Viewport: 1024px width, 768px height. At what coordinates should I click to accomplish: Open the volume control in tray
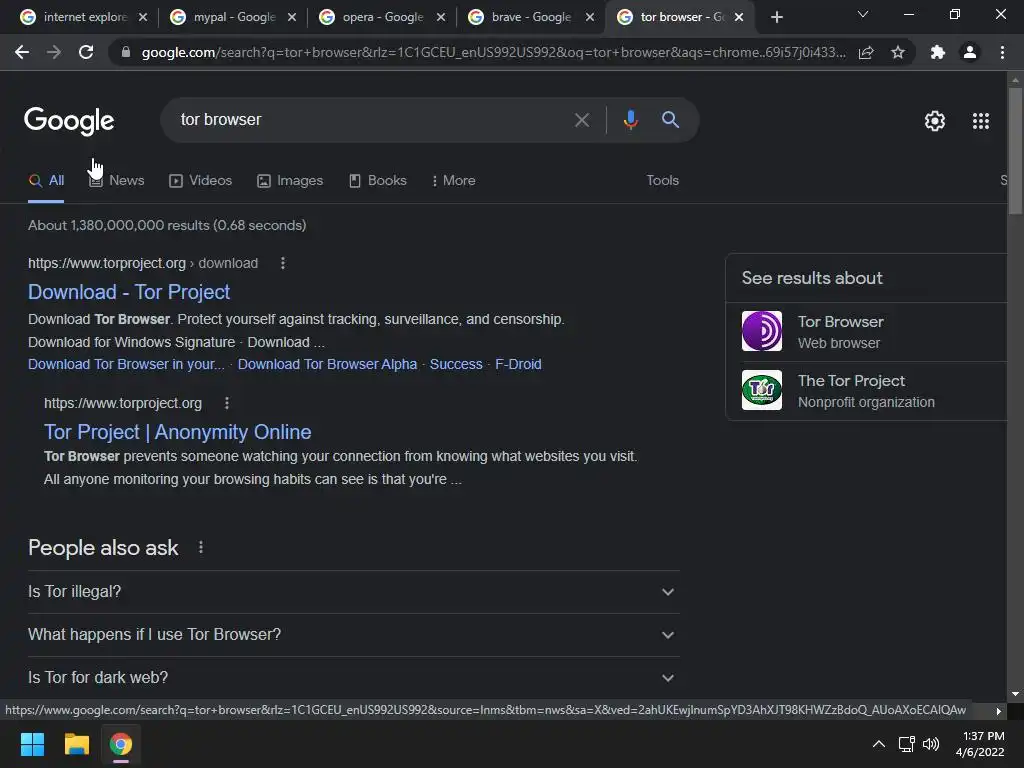coord(931,744)
